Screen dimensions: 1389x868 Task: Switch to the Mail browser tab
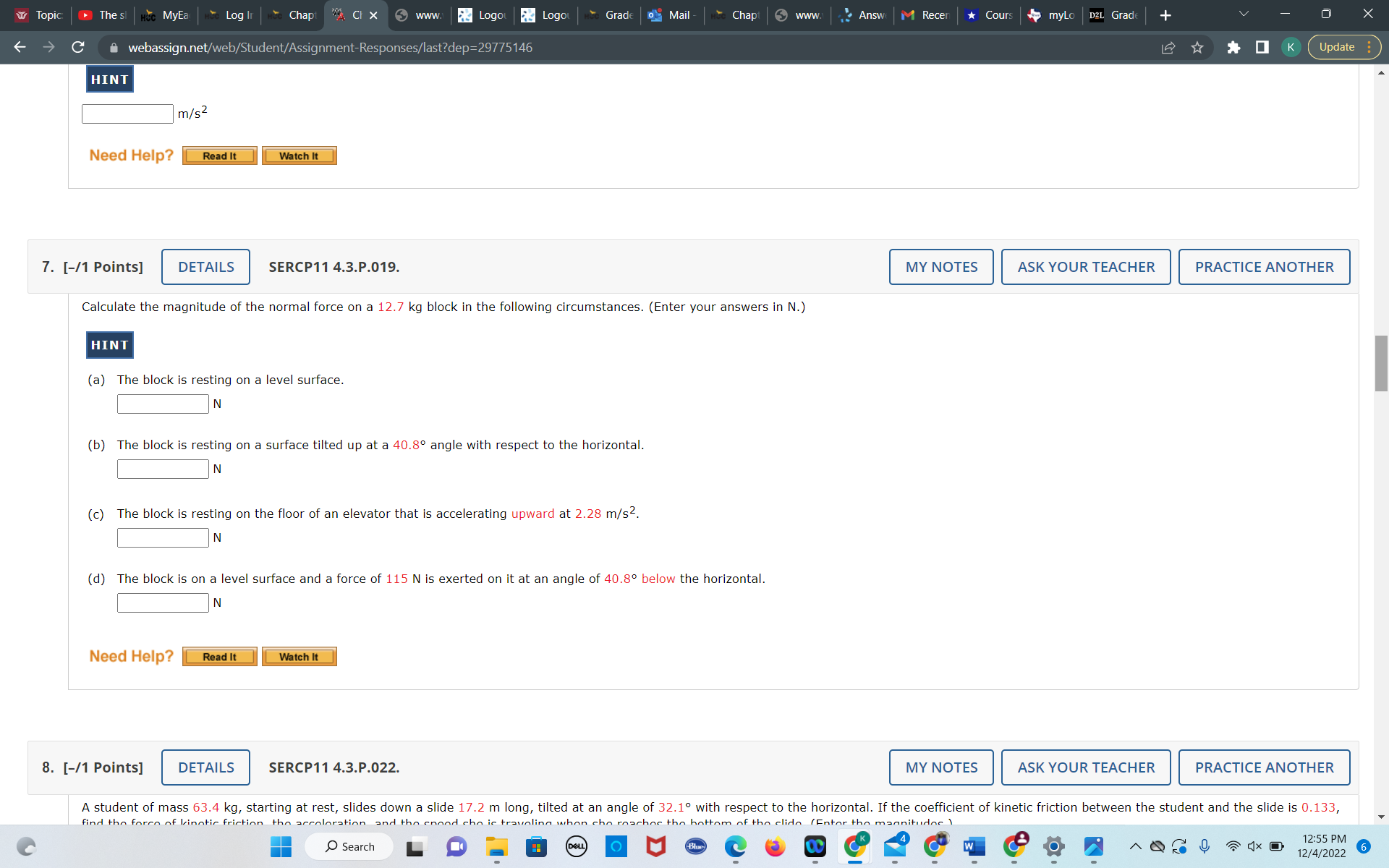click(x=673, y=15)
